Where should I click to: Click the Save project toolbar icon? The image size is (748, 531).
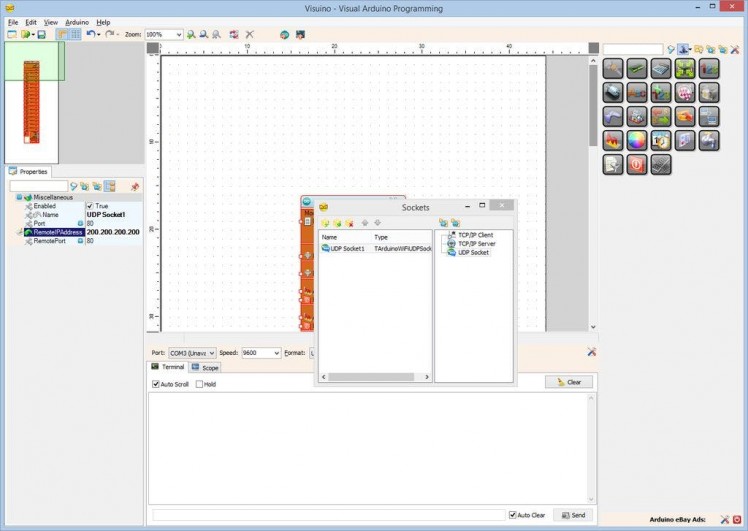click(41, 34)
